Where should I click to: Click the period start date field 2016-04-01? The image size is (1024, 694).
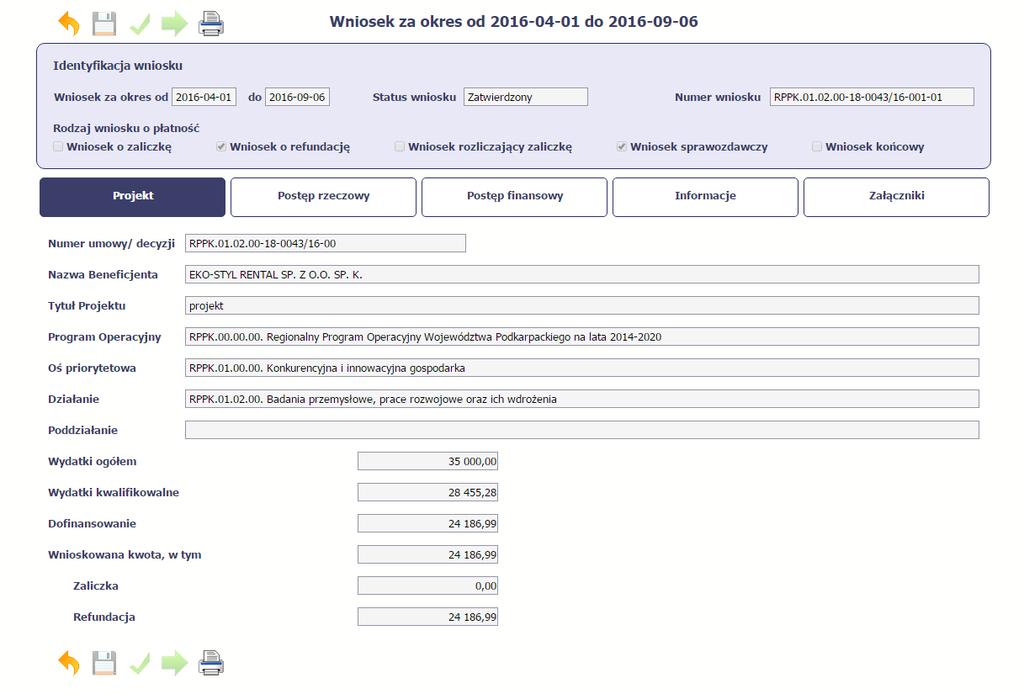coord(204,97)
